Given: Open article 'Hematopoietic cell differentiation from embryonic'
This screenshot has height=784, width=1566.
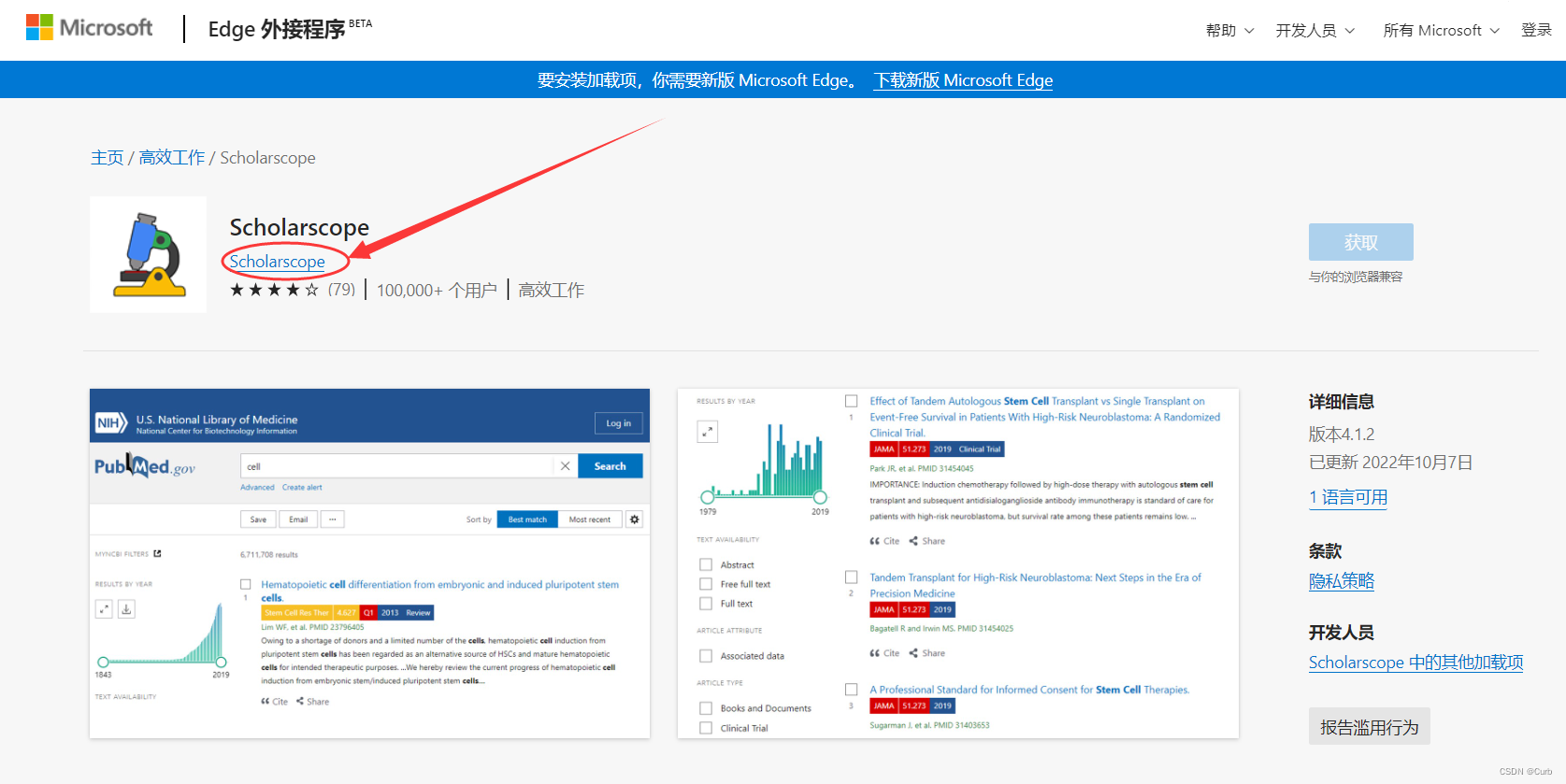Looking at the screenshot, I should tap(439, 591).
